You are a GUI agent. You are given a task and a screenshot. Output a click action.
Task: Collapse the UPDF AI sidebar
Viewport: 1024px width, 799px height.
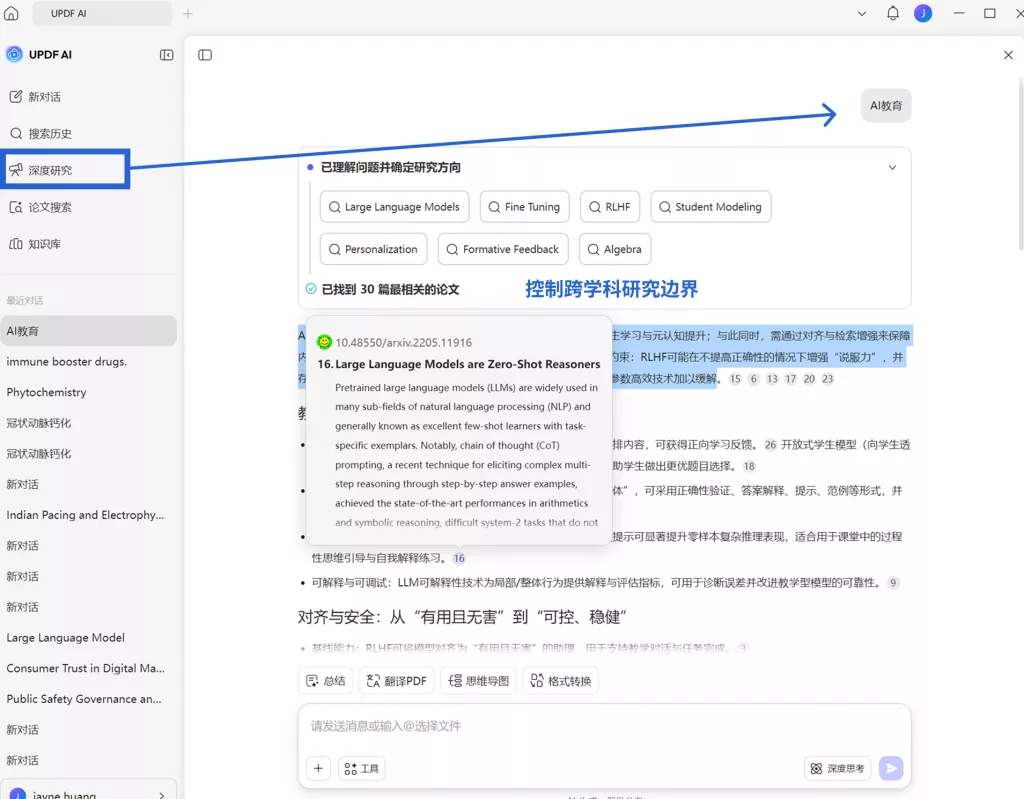click(167, 55)
